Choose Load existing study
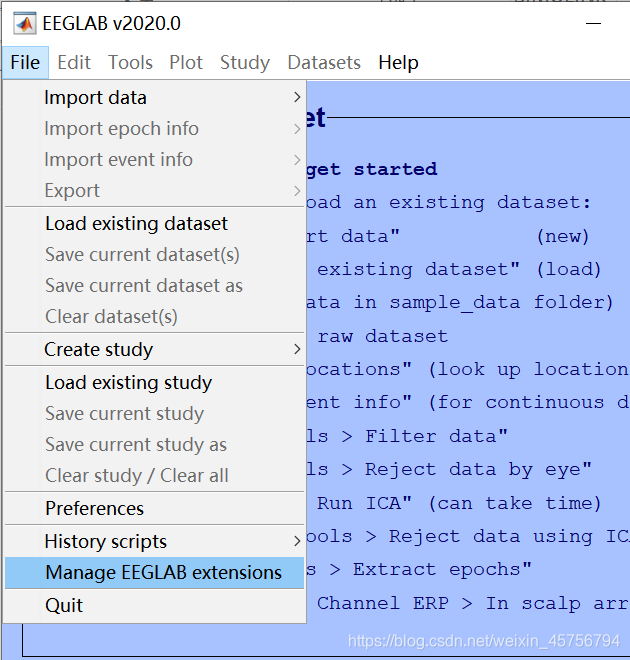The image size is (630, 660). pyautogui.click(x=154, y=383)
